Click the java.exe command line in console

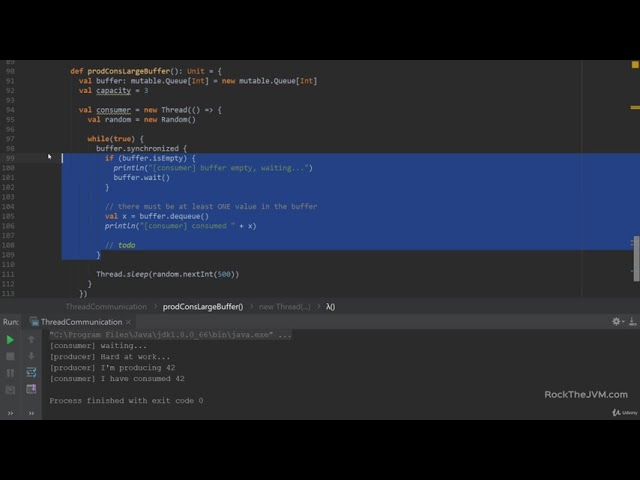coord(171,335)
